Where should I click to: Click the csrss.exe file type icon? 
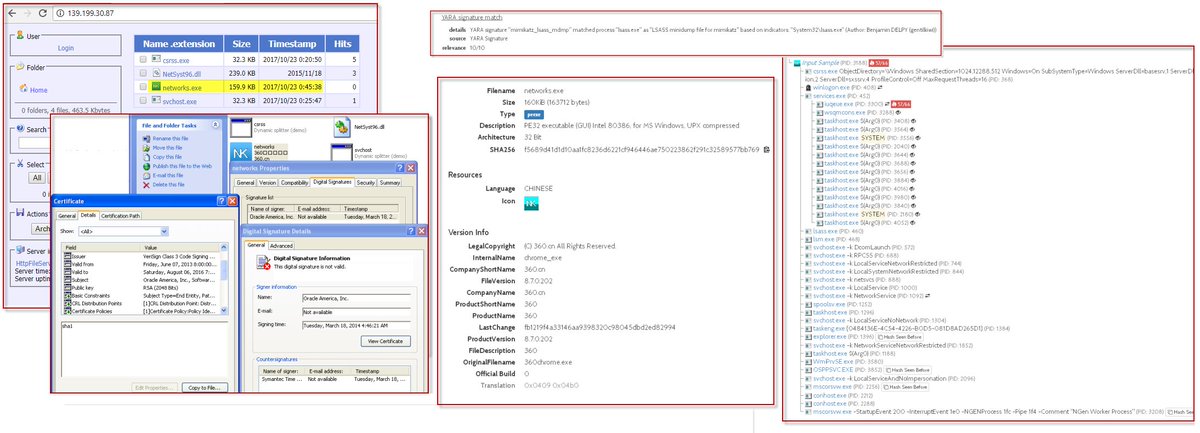tap(156, 59)
